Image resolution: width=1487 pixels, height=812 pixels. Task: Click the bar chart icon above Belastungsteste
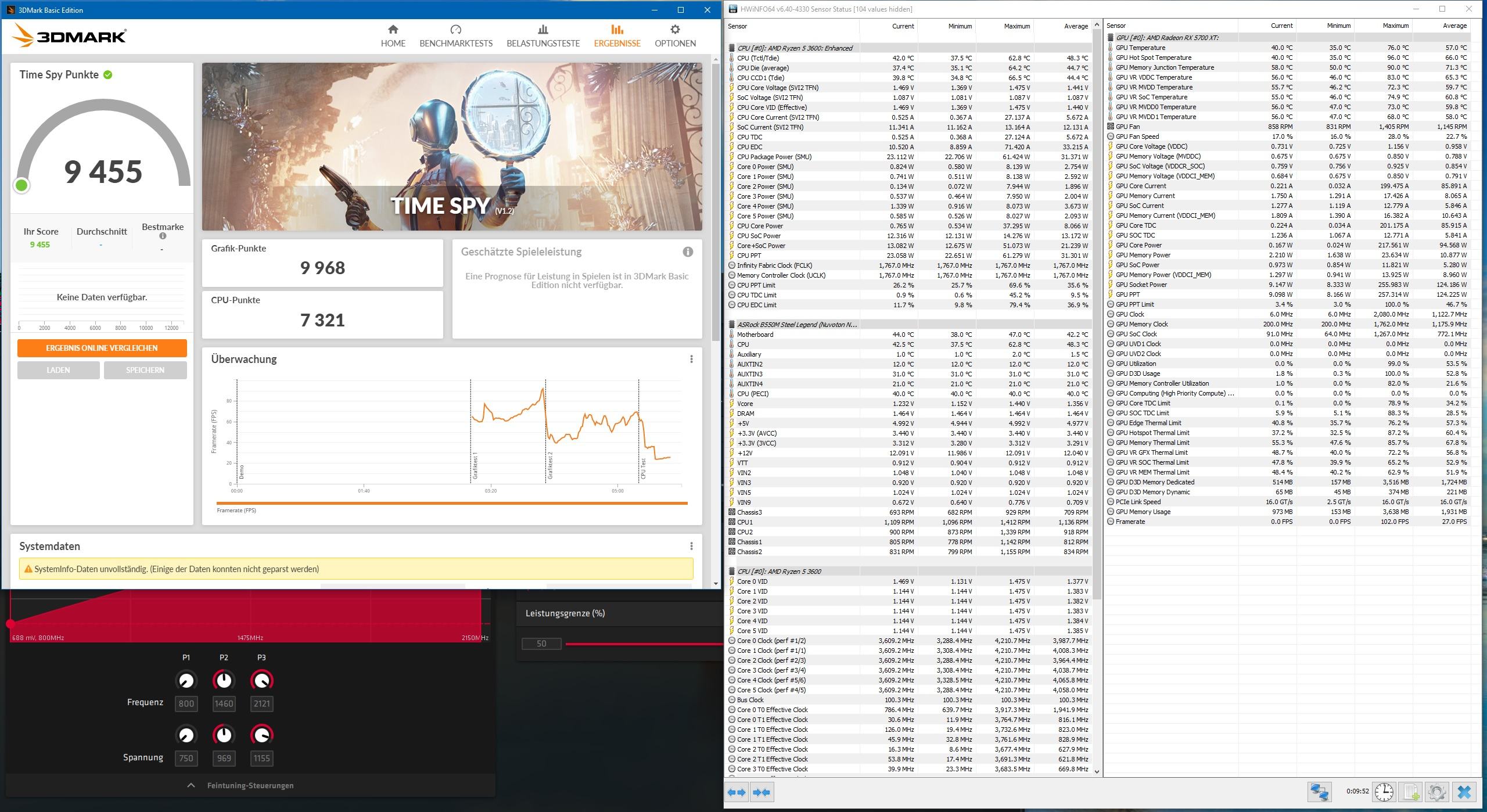(x=543, y=29)
